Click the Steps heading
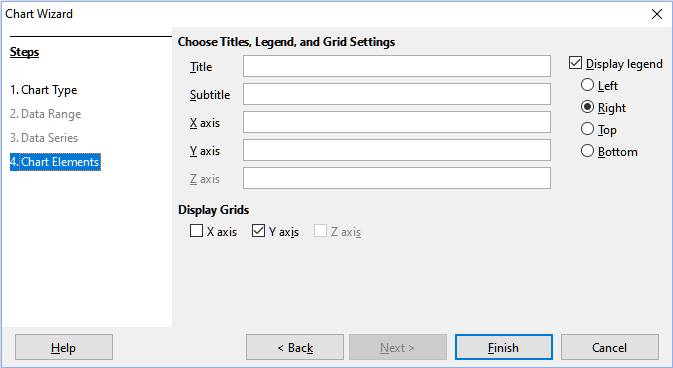This screenshot has height=368, width=673. (24, 52)
